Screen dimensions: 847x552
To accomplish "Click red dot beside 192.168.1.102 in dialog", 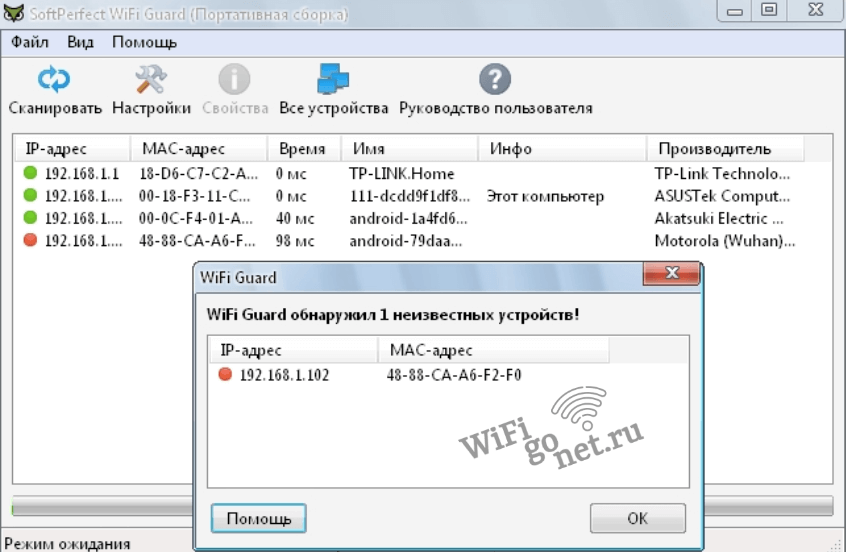I will tap(225, 374).
